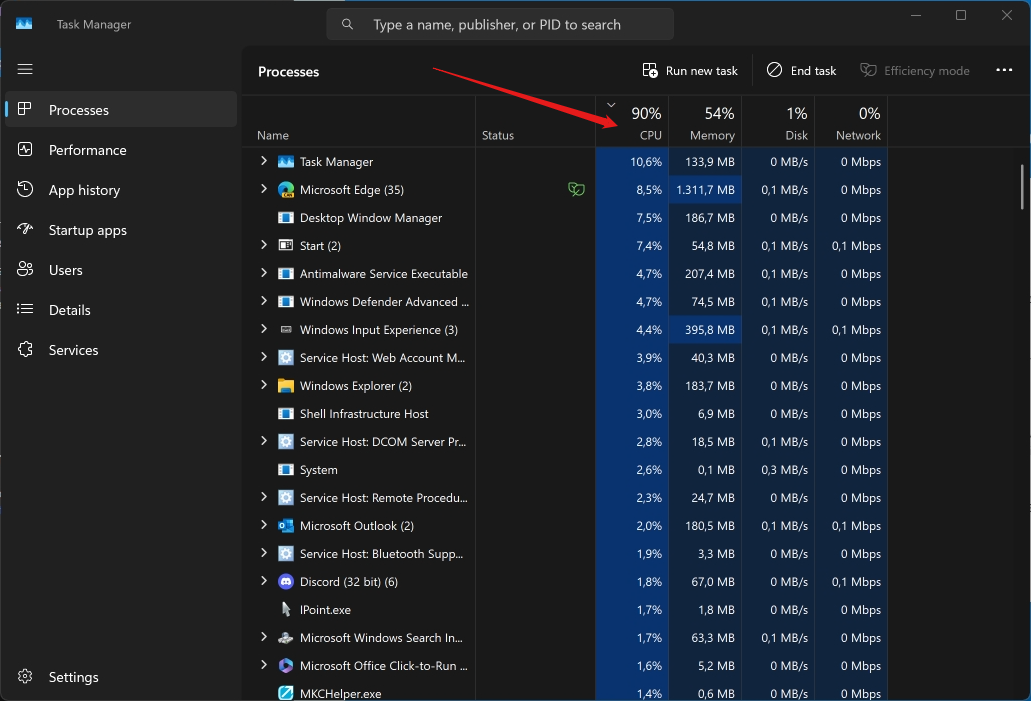Expand the Task Manager process group

click(x=264, y=161)
